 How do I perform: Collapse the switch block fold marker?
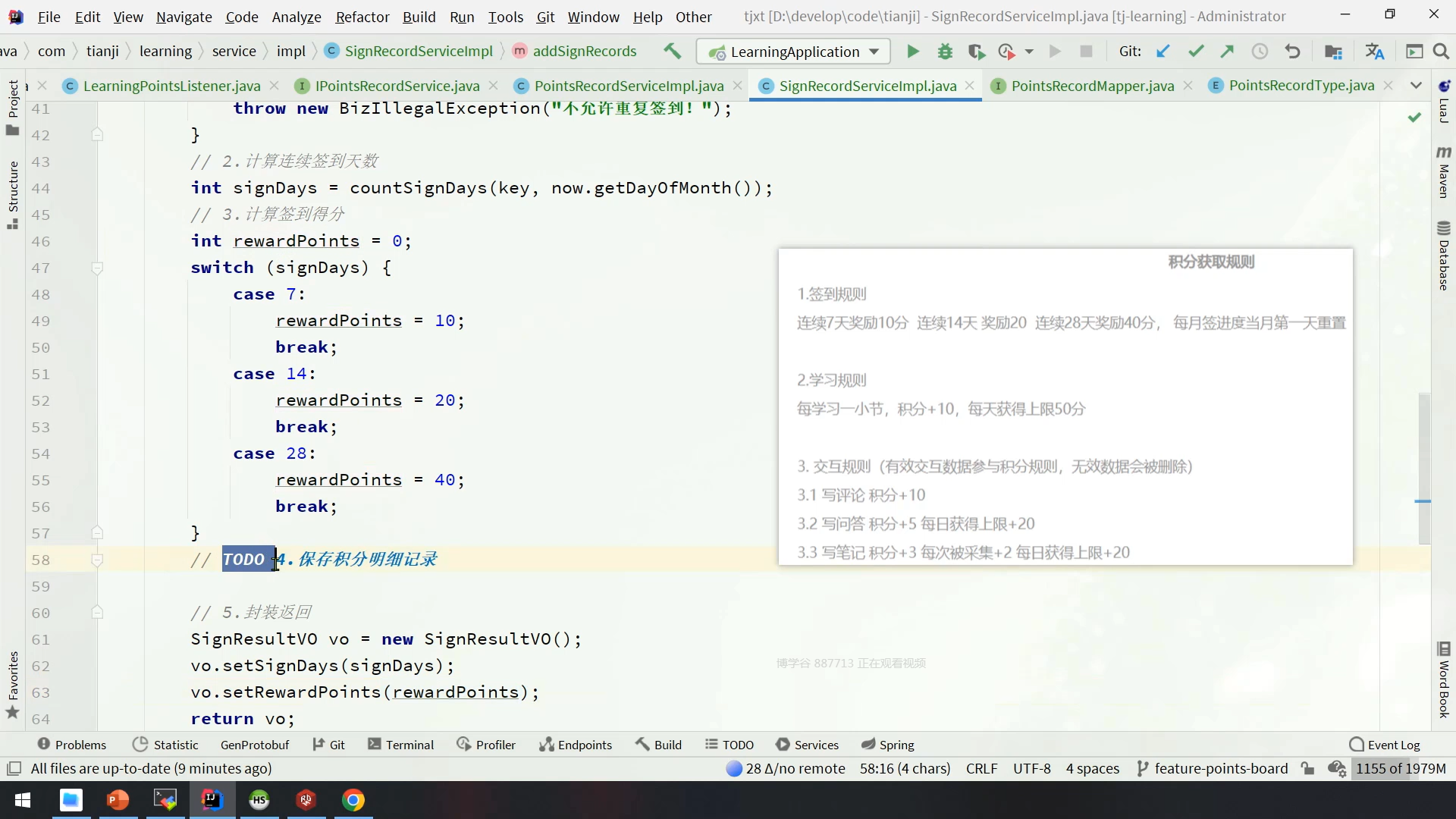coord(97,268)
